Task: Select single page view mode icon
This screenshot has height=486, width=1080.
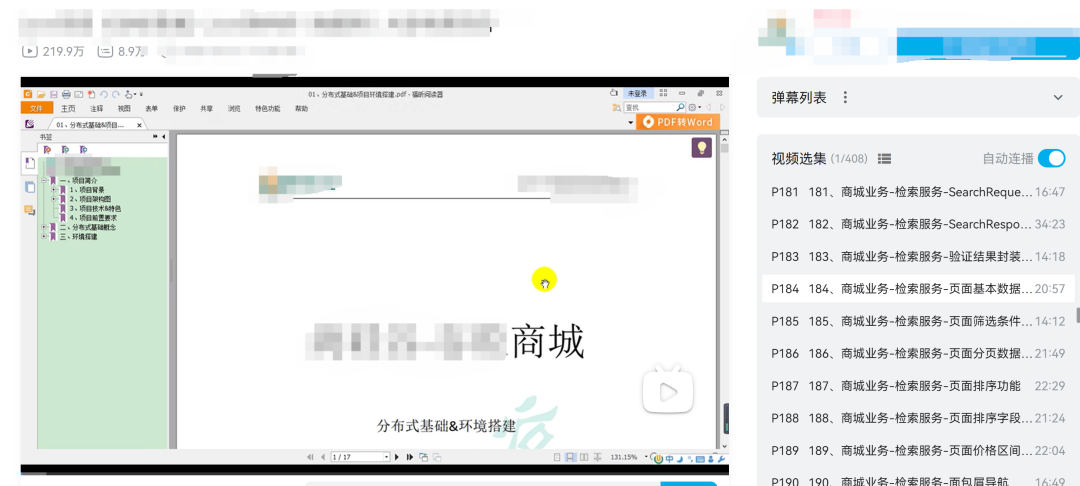Action: click(557, 457)
